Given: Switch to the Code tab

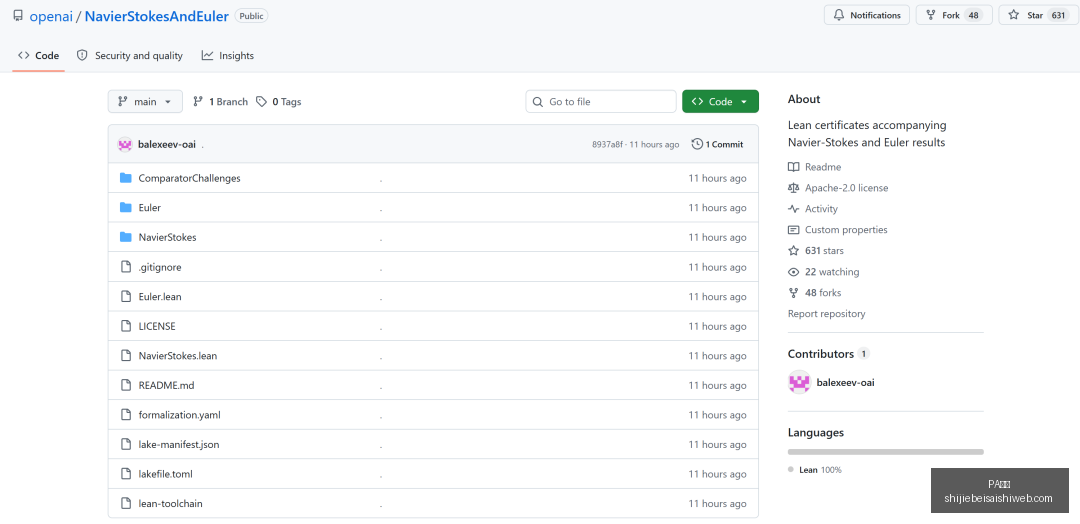Looking at the screenshot, I should [x=39, y=56].
